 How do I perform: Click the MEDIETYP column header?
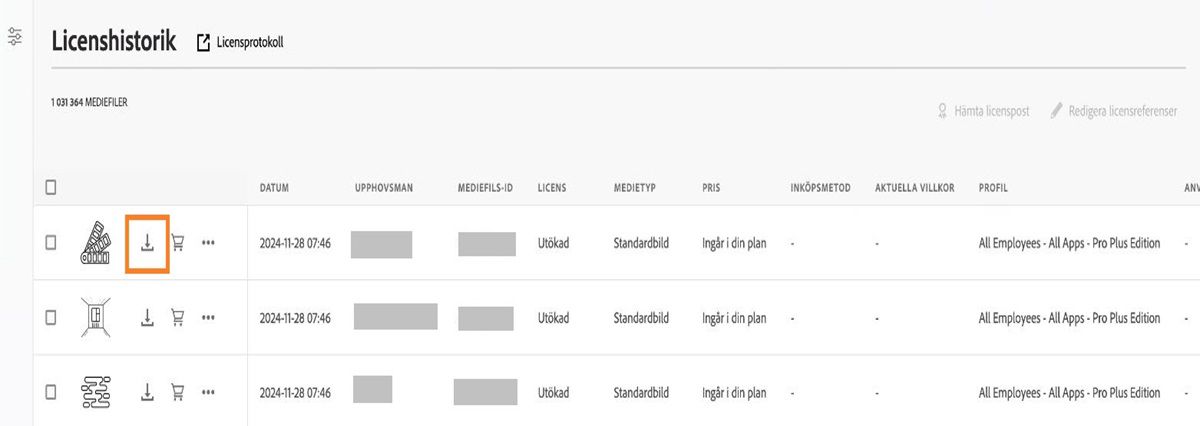click(635, 188)
